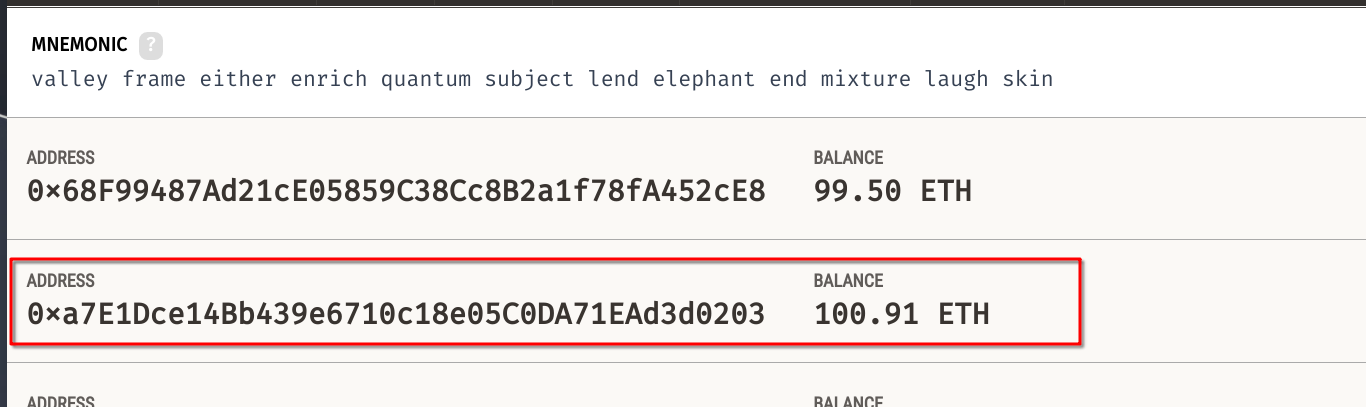Screen dimensions: 1366x407
Task: Click the 100.91 ETH balance value
Action: click(x=901, y=314)
